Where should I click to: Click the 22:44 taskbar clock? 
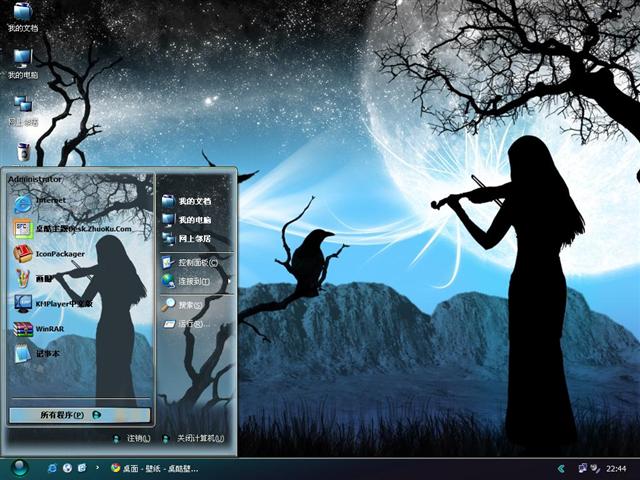(616, 469)
